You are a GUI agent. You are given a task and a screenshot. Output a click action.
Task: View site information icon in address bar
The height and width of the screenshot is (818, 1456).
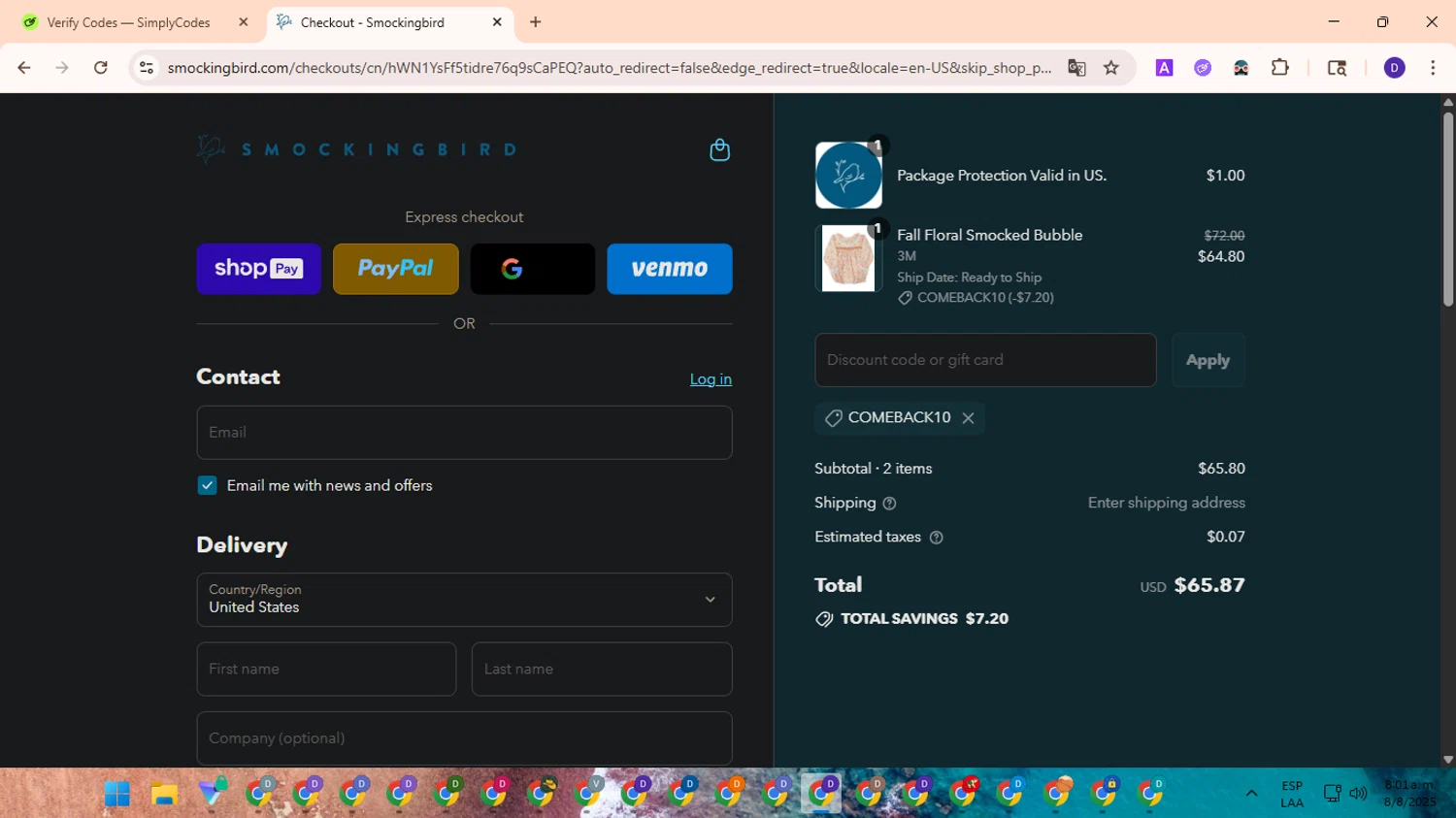147,68
